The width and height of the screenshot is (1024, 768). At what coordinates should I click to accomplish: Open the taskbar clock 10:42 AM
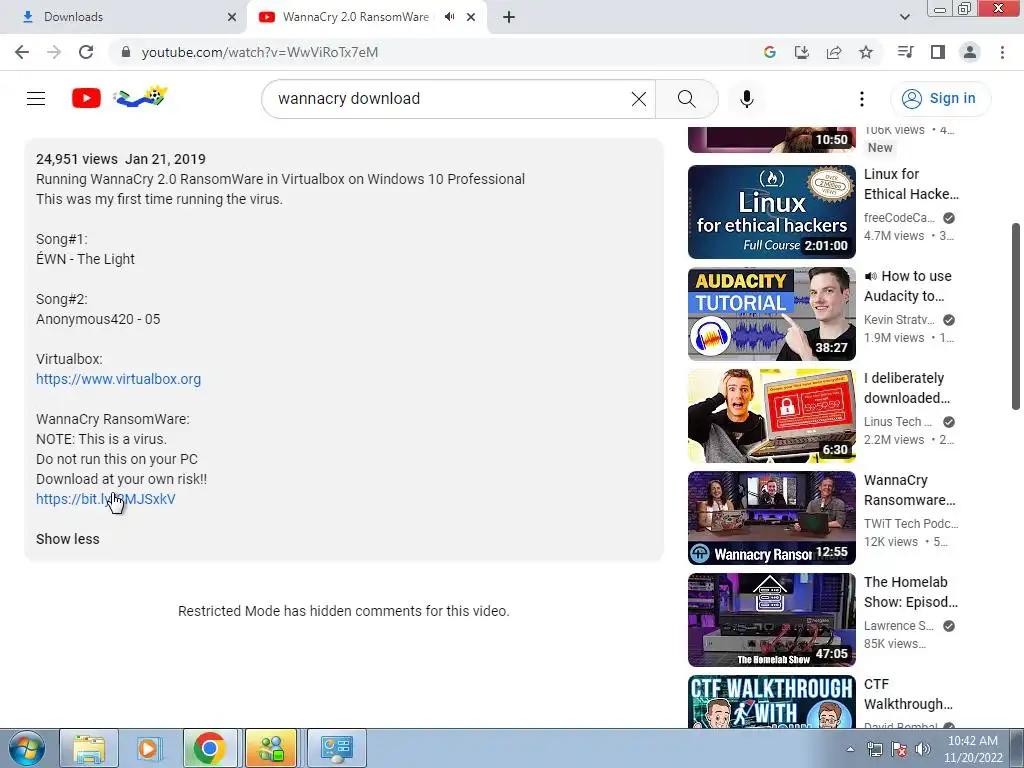[973, 749]
